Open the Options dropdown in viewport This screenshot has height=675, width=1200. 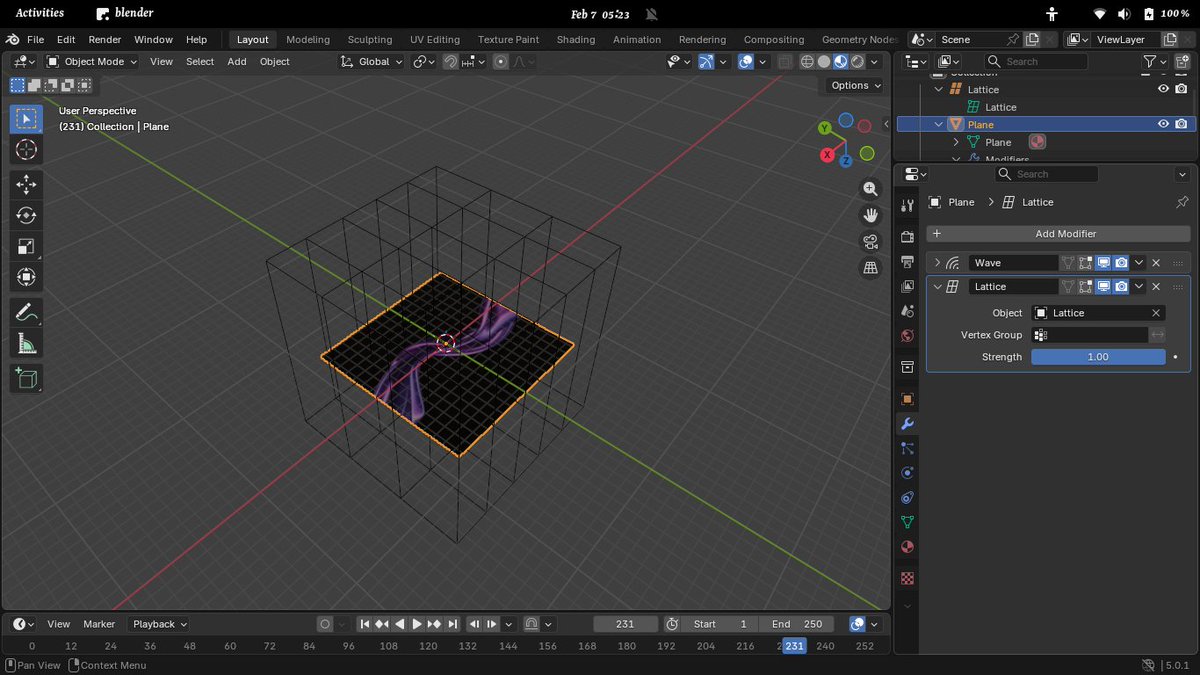pos(856,86)
